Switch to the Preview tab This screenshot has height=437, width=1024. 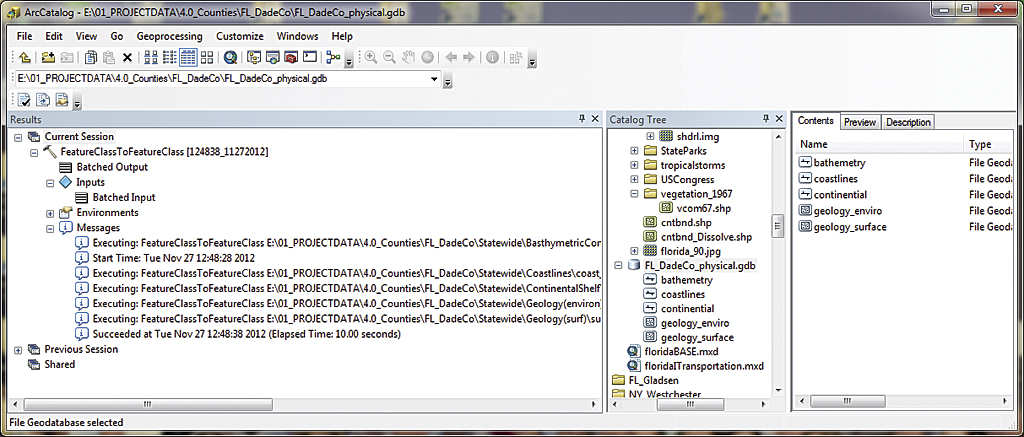click(859, 122)
